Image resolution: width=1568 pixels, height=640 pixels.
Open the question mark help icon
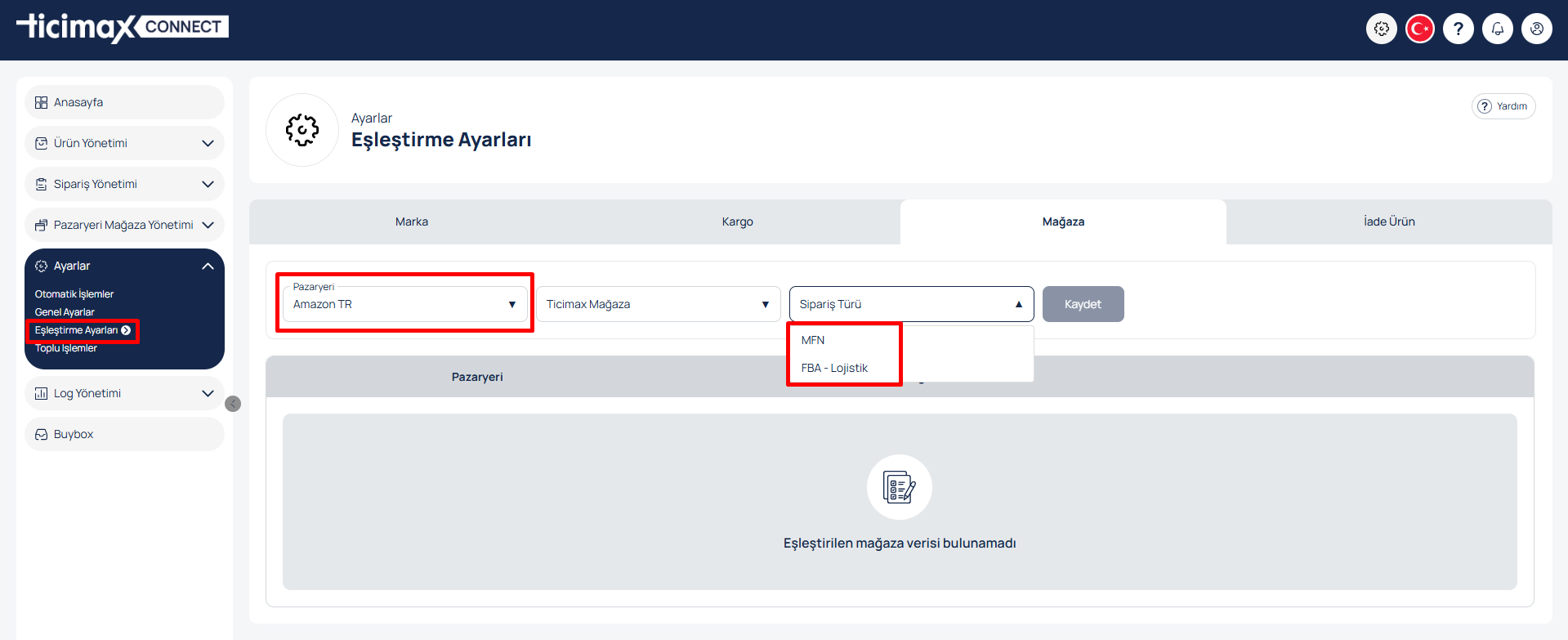(x=1459, y=29)
